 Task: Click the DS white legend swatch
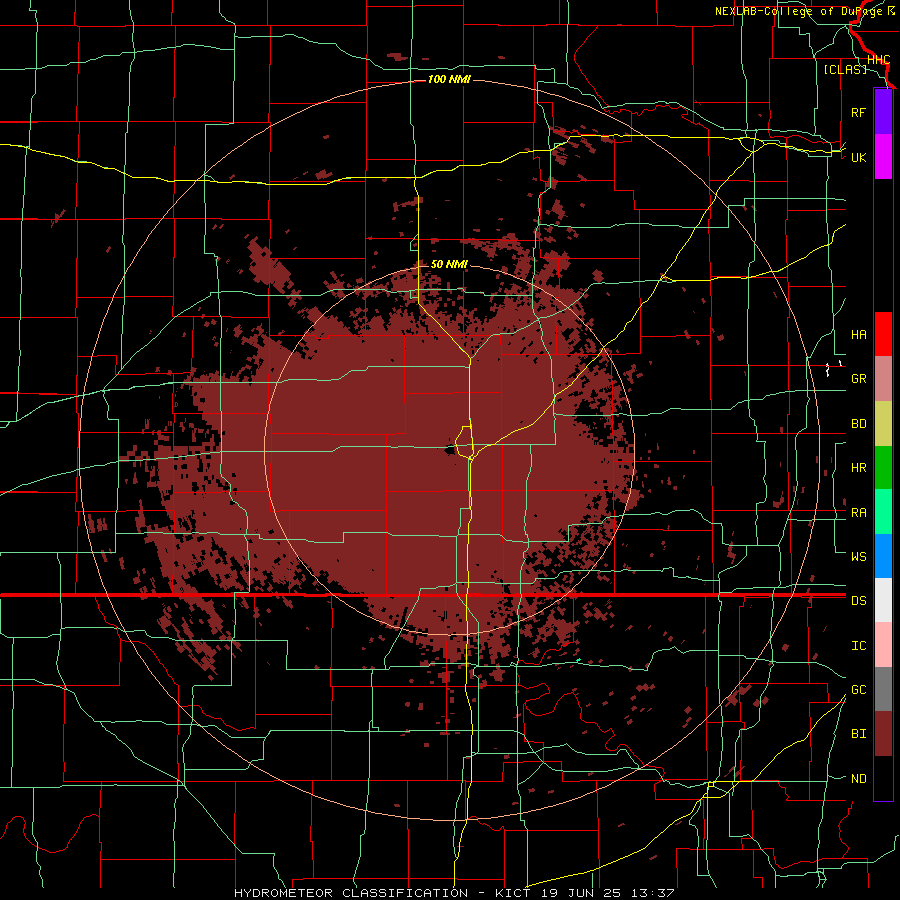point(883,600)
